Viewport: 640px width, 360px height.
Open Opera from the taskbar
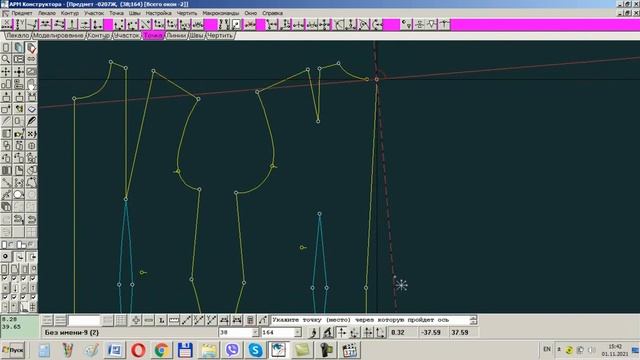138,350
